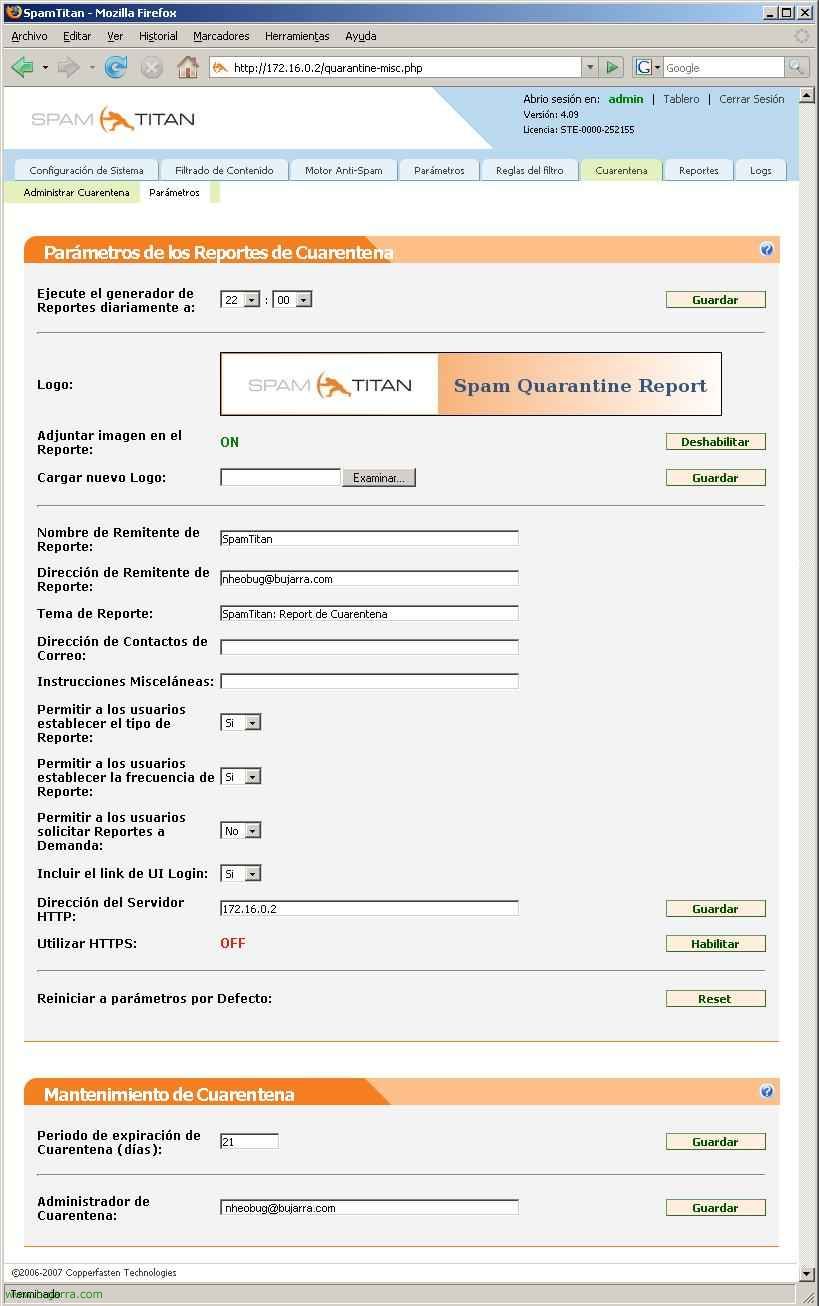This screenshot has width=819, height=1306.
Task: Click the SpamTitan logo in the header
Action: tap(113, 119)
